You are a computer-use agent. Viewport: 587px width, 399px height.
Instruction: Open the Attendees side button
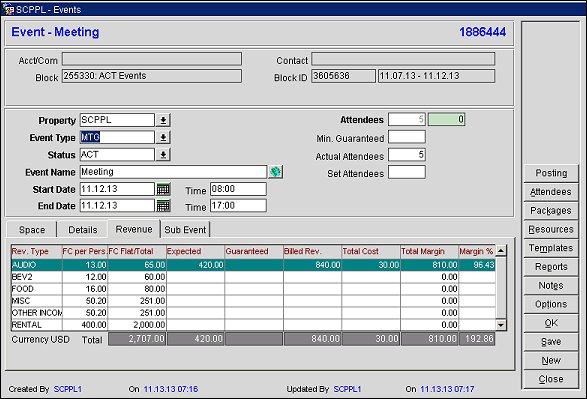[551, 192]
